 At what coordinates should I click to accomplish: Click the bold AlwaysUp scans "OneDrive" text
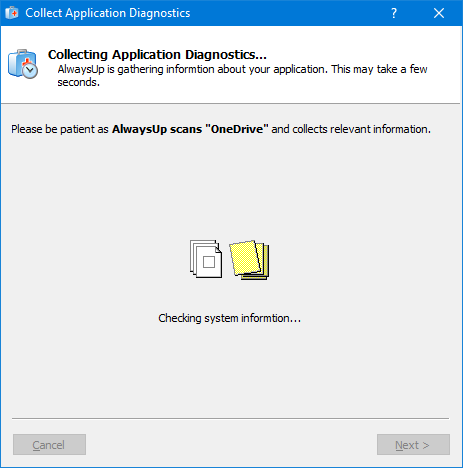pyautogui.click(x=190, y=129)
